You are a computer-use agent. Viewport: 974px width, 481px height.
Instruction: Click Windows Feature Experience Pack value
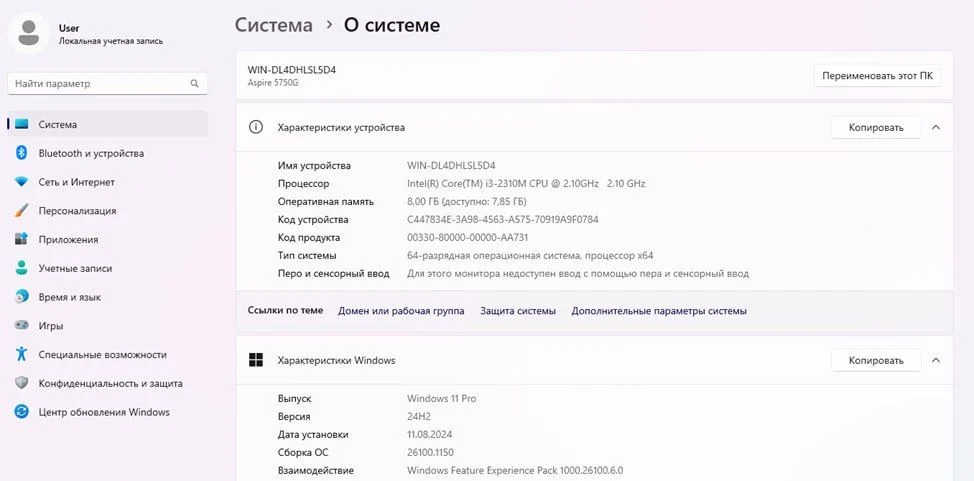(x=515, y=470)
